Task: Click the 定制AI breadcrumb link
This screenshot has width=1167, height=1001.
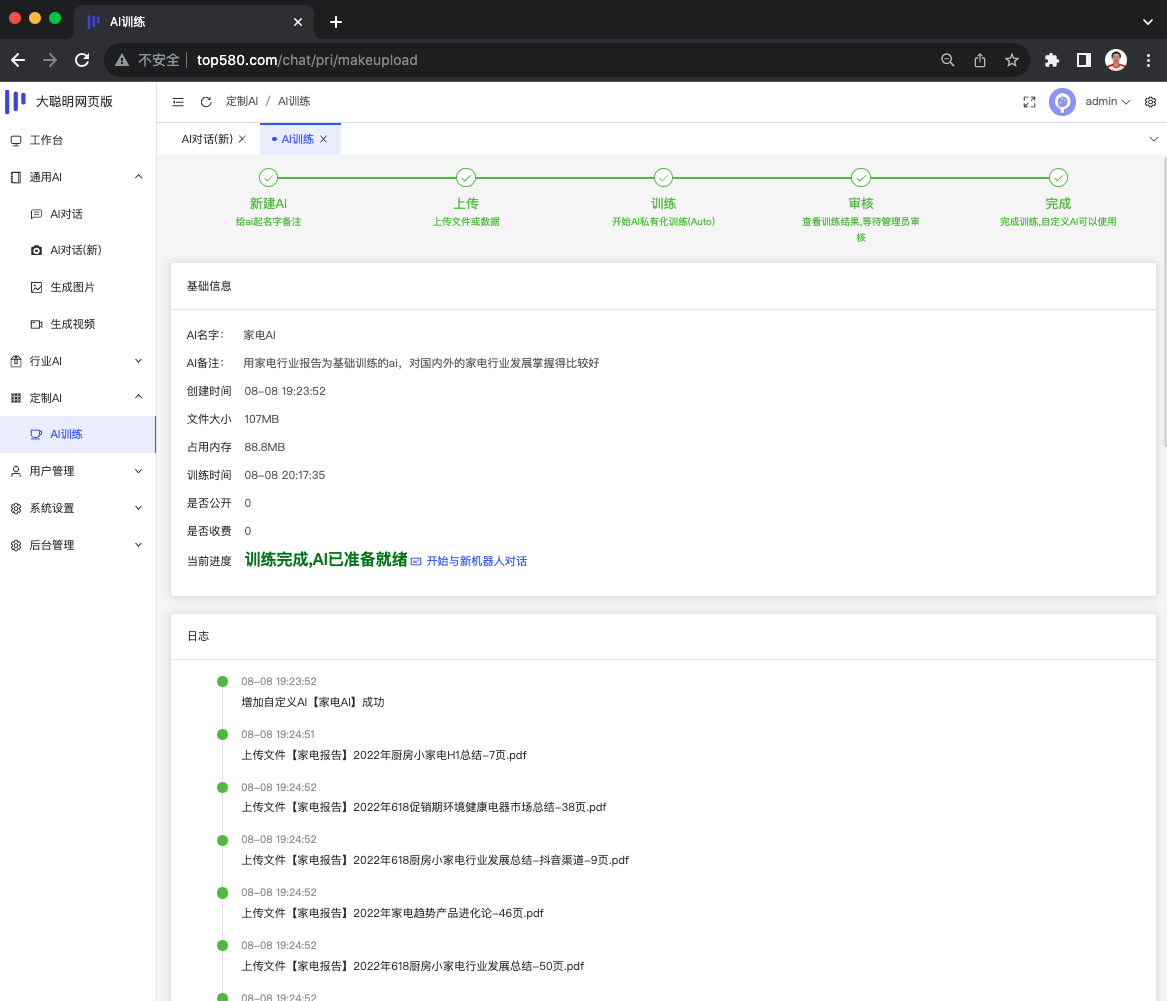Action: point(242,102)
